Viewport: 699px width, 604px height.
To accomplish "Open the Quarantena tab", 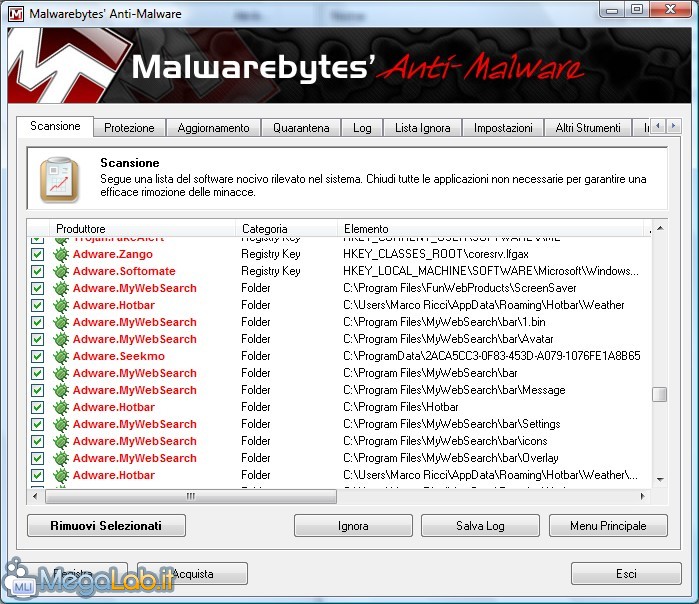I will [x=301, y=128].
